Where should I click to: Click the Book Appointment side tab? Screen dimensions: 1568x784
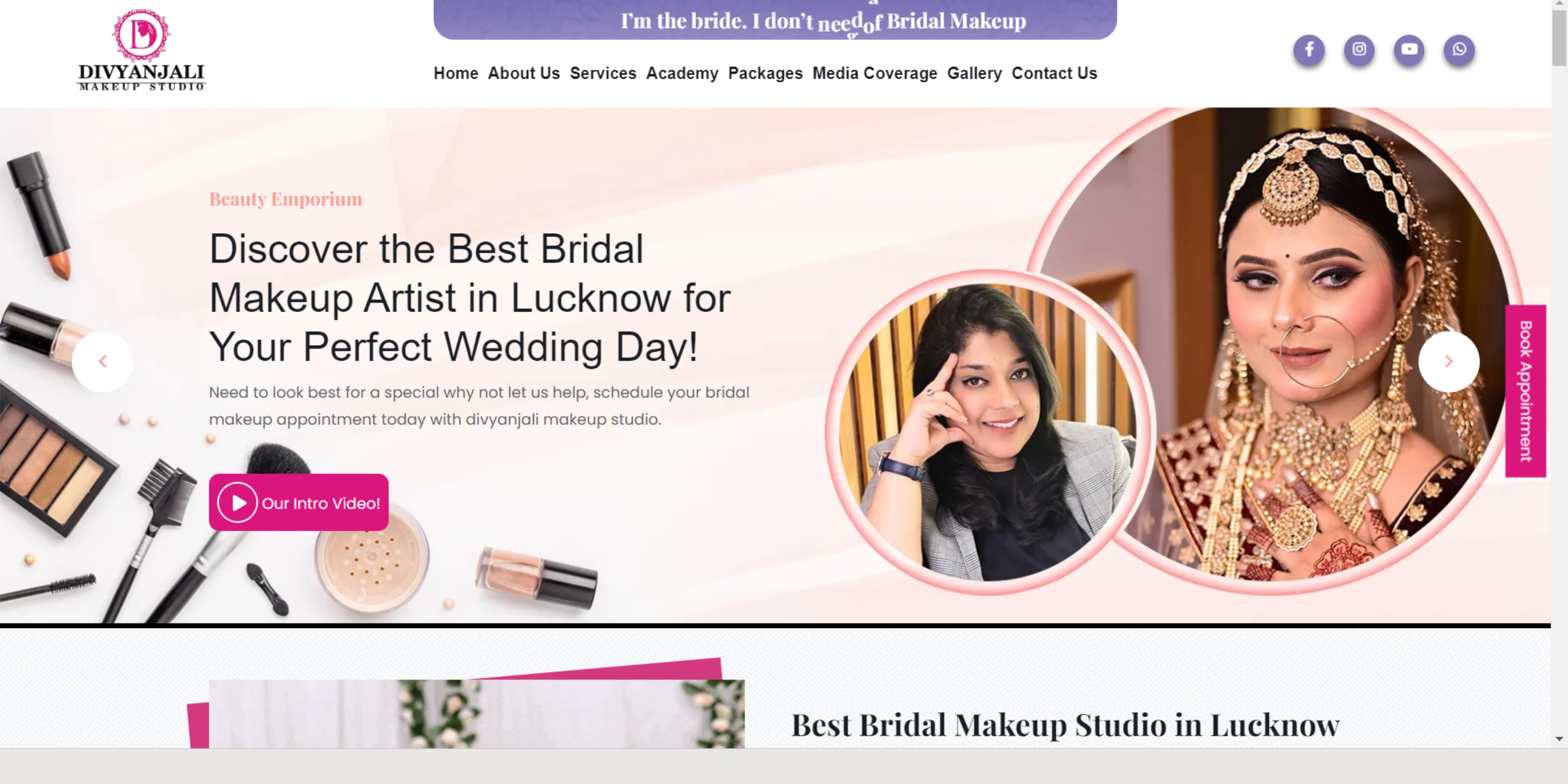(1525, 391)
